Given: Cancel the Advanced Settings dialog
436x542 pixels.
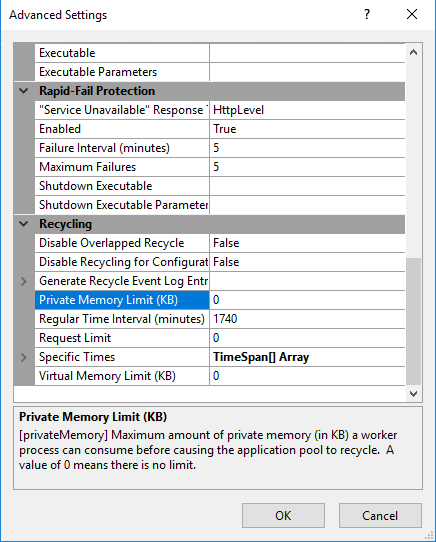Looking at the screenshot, I should click(380, 515).
